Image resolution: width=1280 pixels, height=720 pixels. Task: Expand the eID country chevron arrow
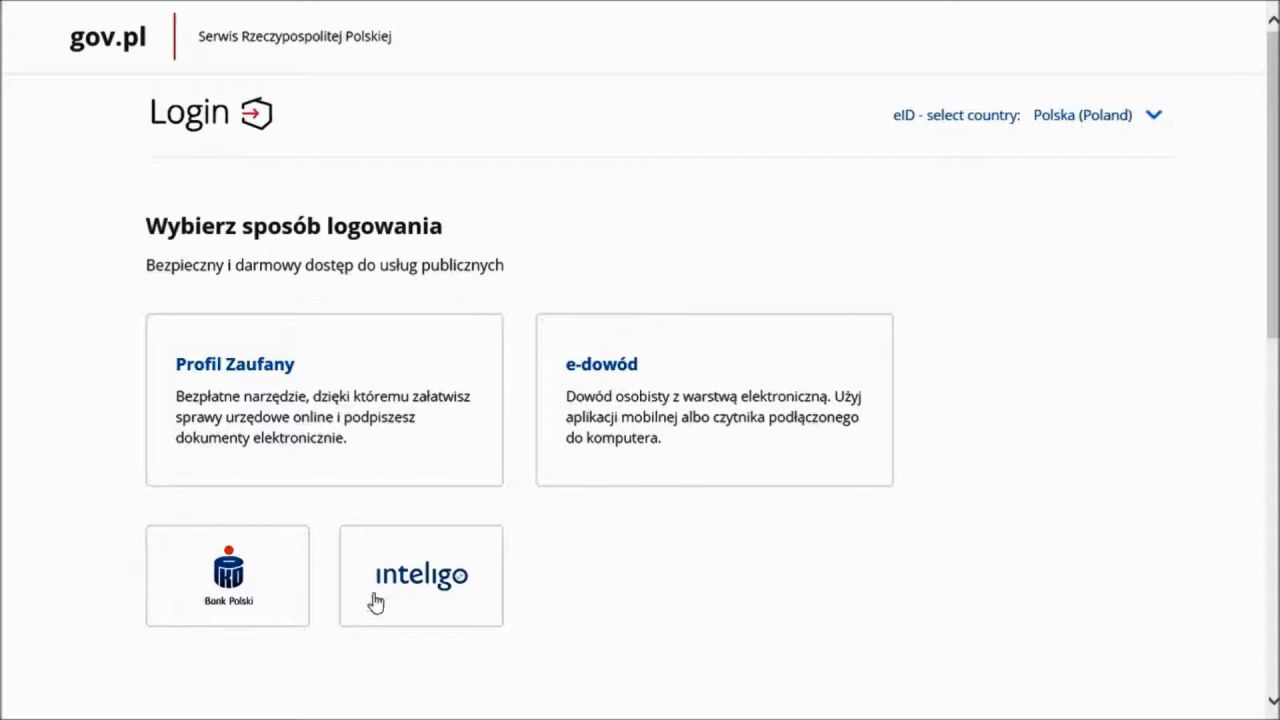click(1154, 115)
